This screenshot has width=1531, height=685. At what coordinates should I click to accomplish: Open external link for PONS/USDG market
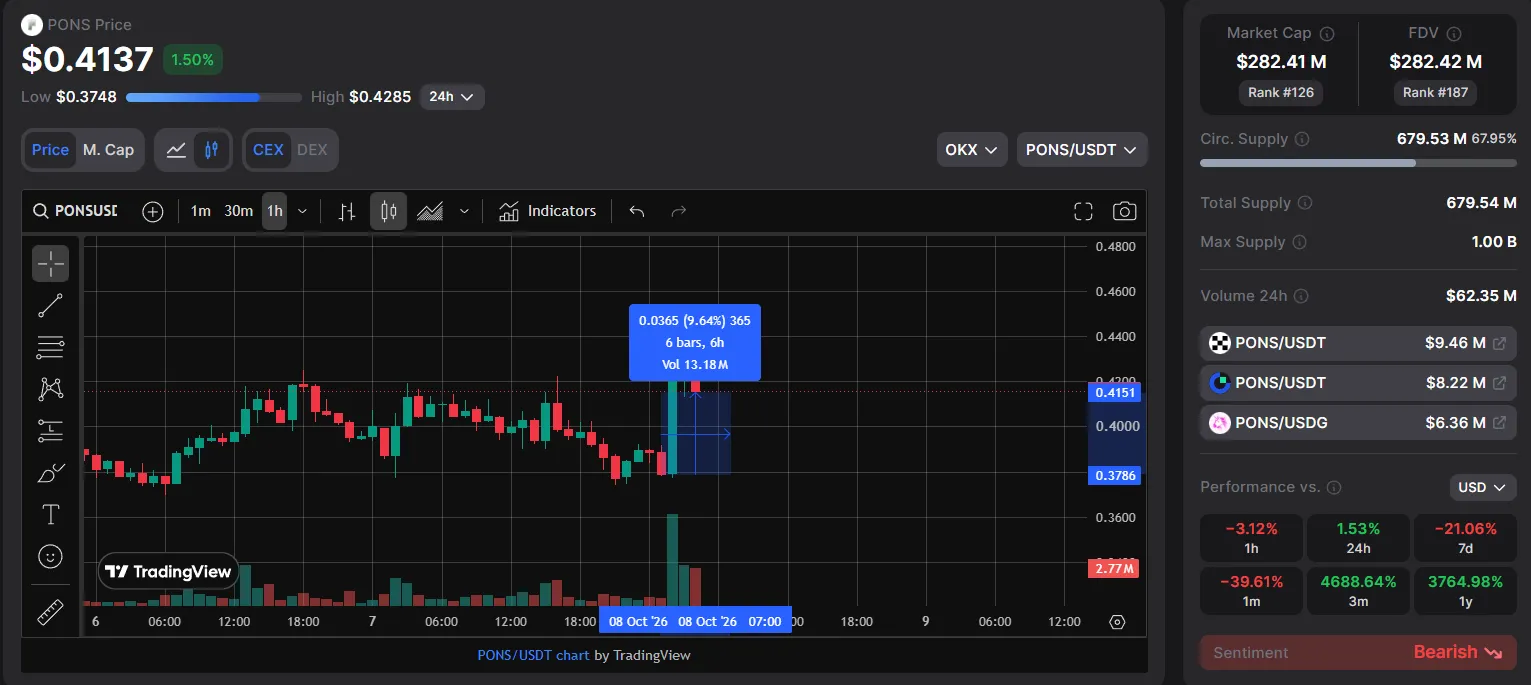pyautogui.click(x=1500, y=423)
